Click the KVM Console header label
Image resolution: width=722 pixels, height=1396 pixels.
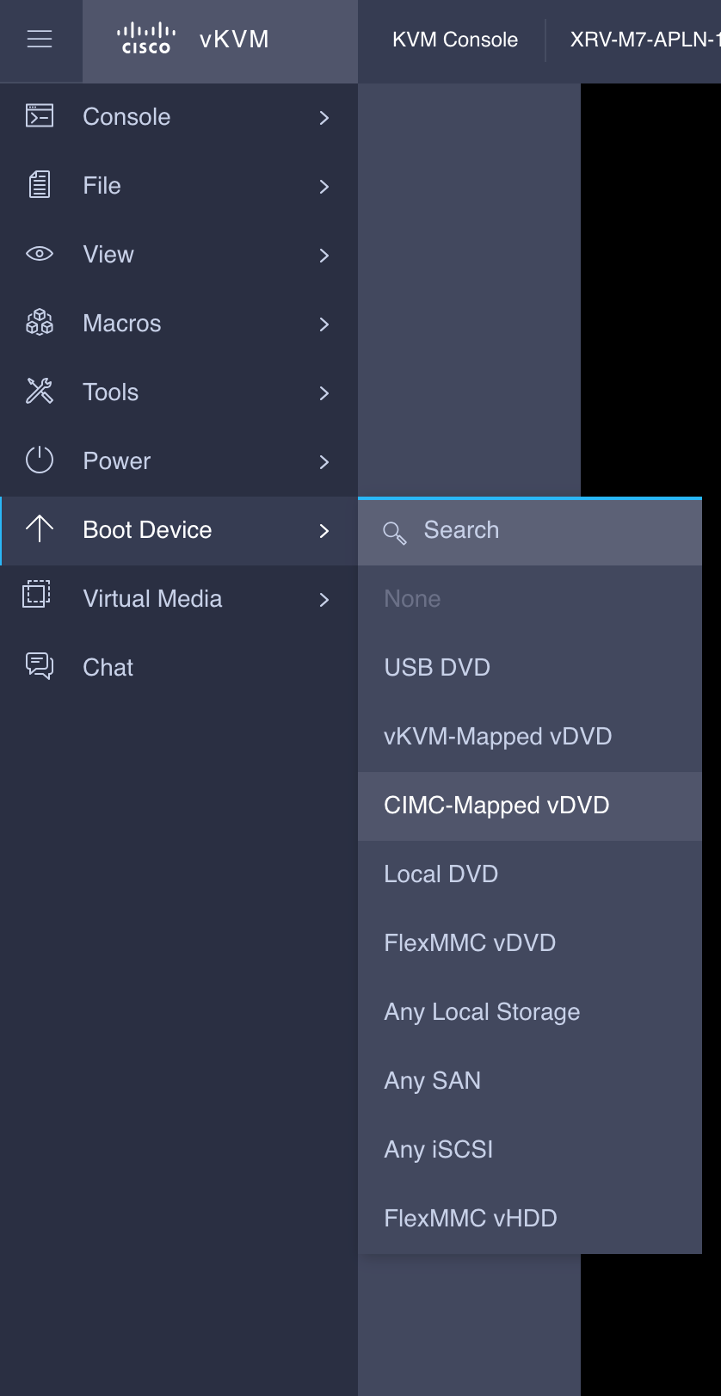point(455,40)
